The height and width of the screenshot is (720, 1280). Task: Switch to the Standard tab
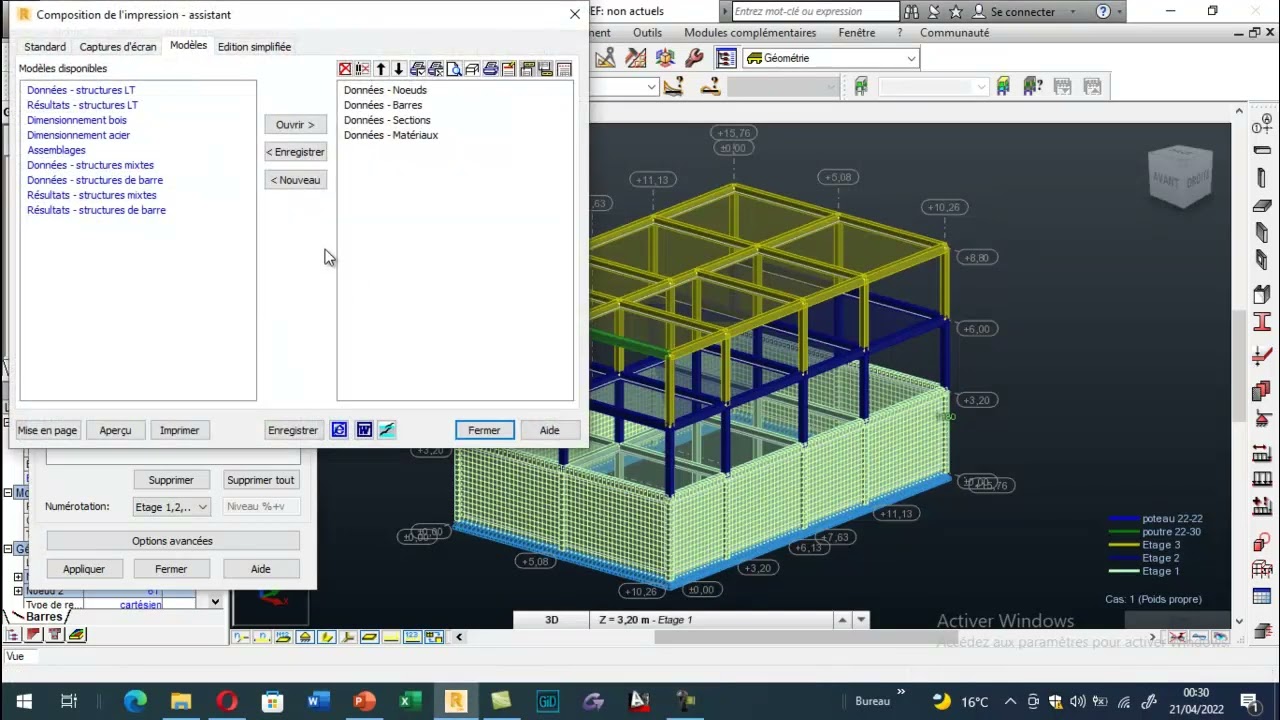45,47
